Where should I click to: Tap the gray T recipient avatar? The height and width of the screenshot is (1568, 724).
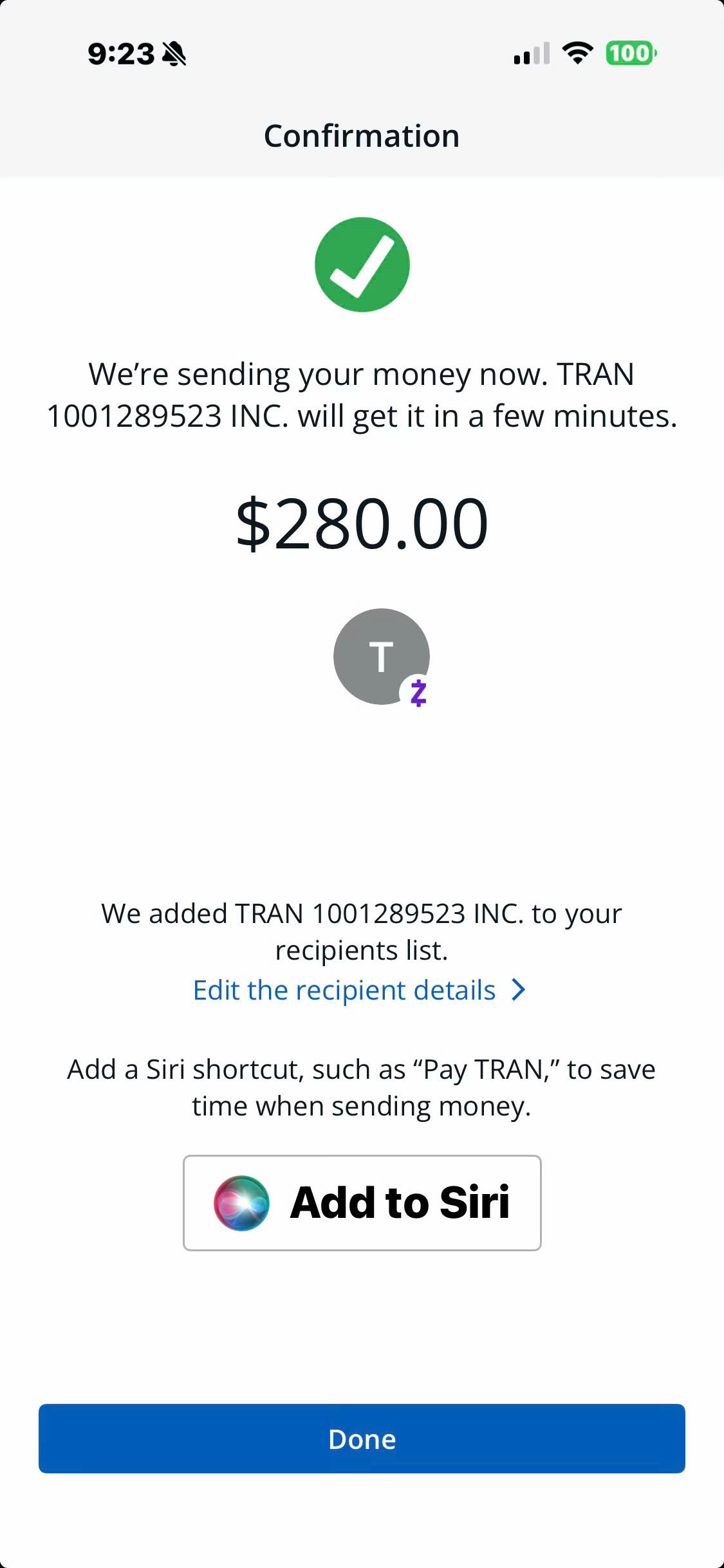pyautogui.click(x=381, y=656)
